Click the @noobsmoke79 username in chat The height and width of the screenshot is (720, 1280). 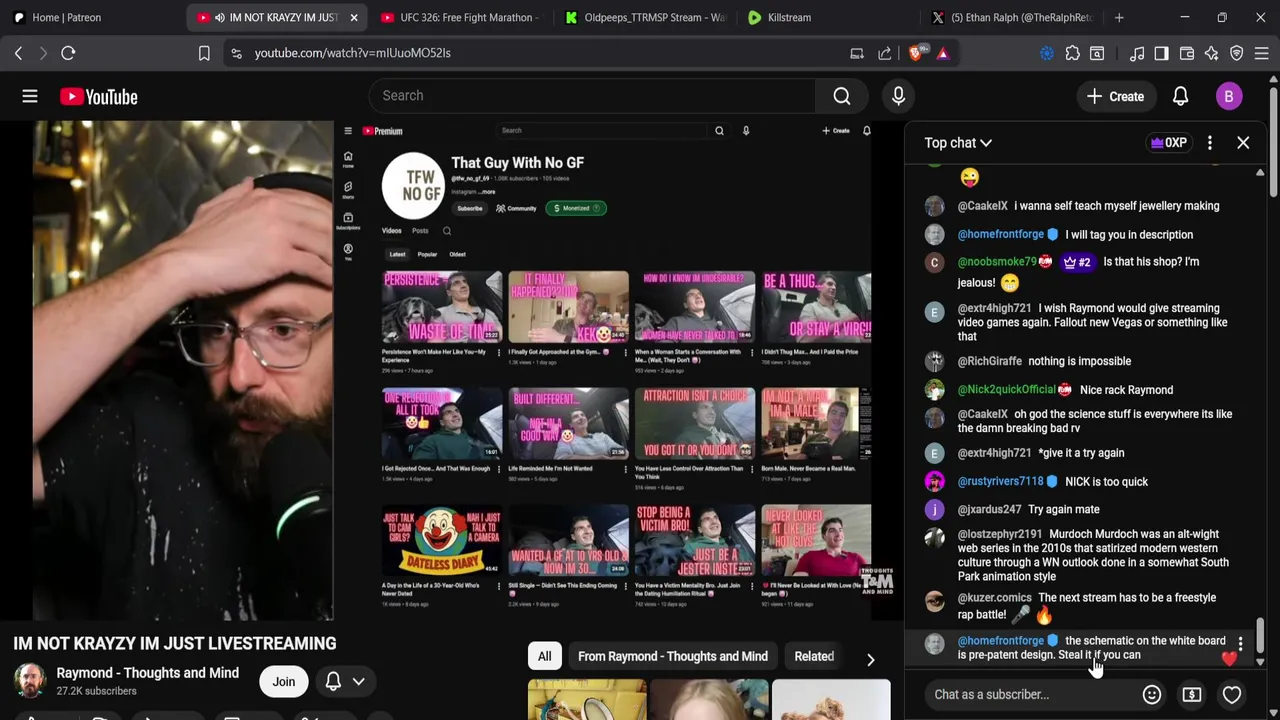[x=996, y=262]
